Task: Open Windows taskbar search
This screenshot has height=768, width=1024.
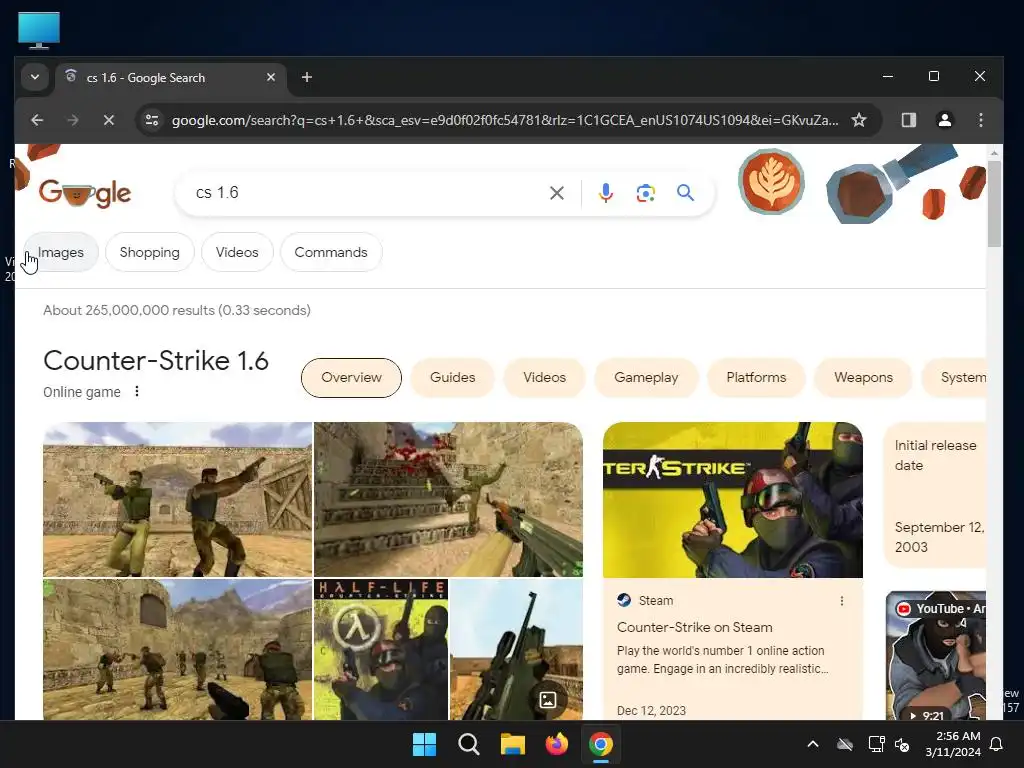Action: [469, 744]
